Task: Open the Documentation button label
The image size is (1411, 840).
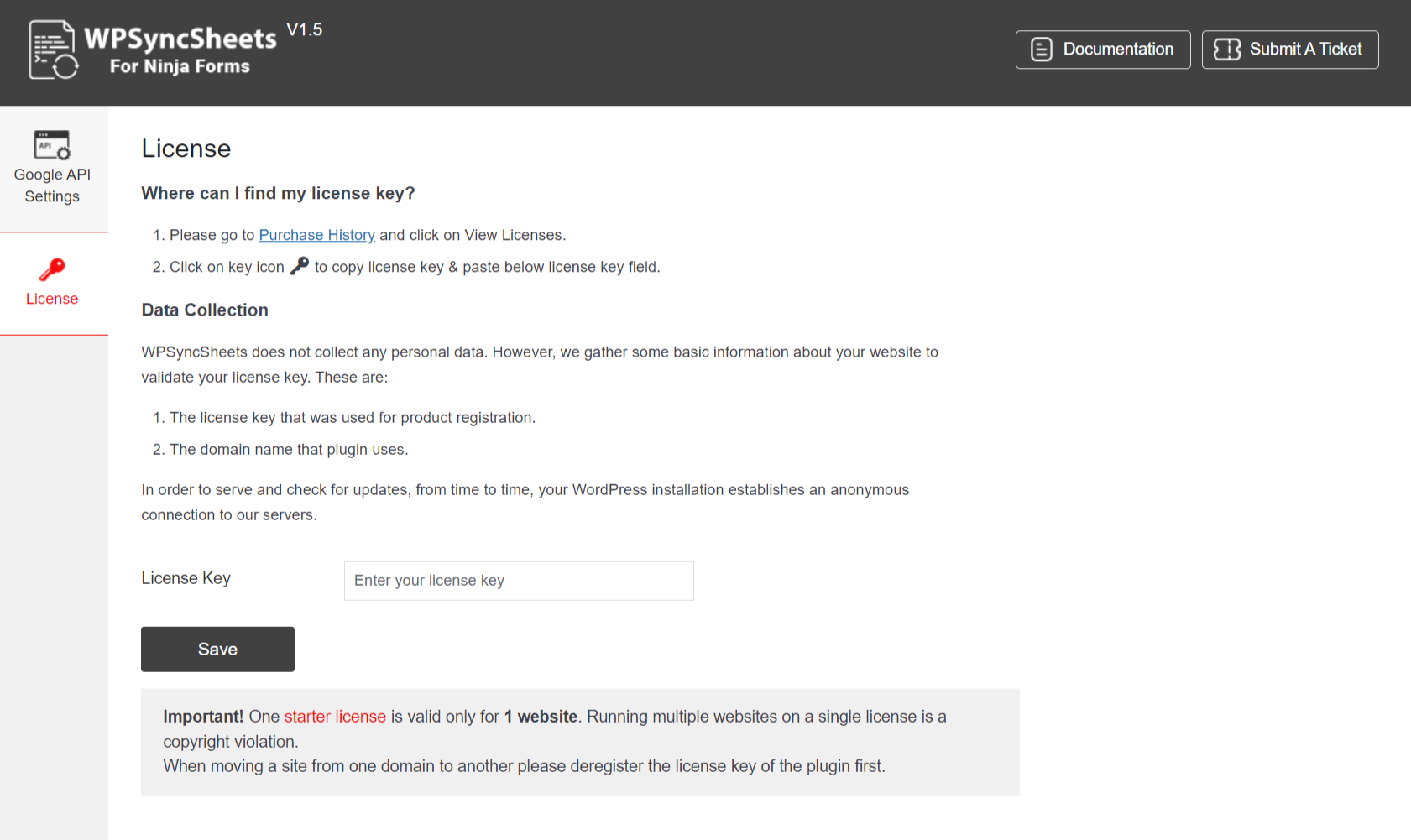Action: point(1118,50)
